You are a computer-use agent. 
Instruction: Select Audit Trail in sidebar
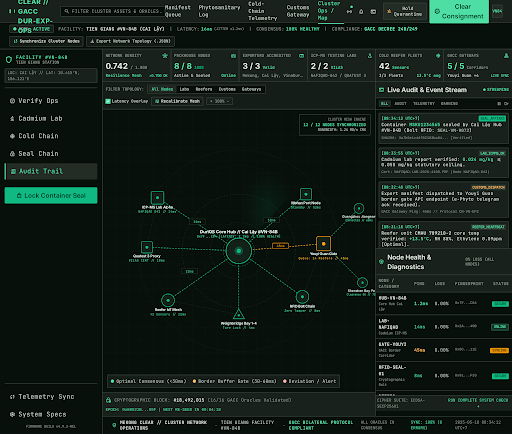click(x=51, y=171)
